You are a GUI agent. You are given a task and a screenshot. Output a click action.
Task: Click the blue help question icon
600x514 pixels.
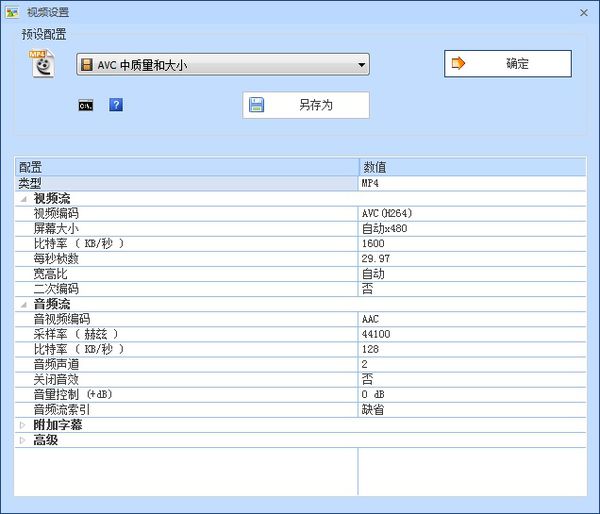click(116, 105)
